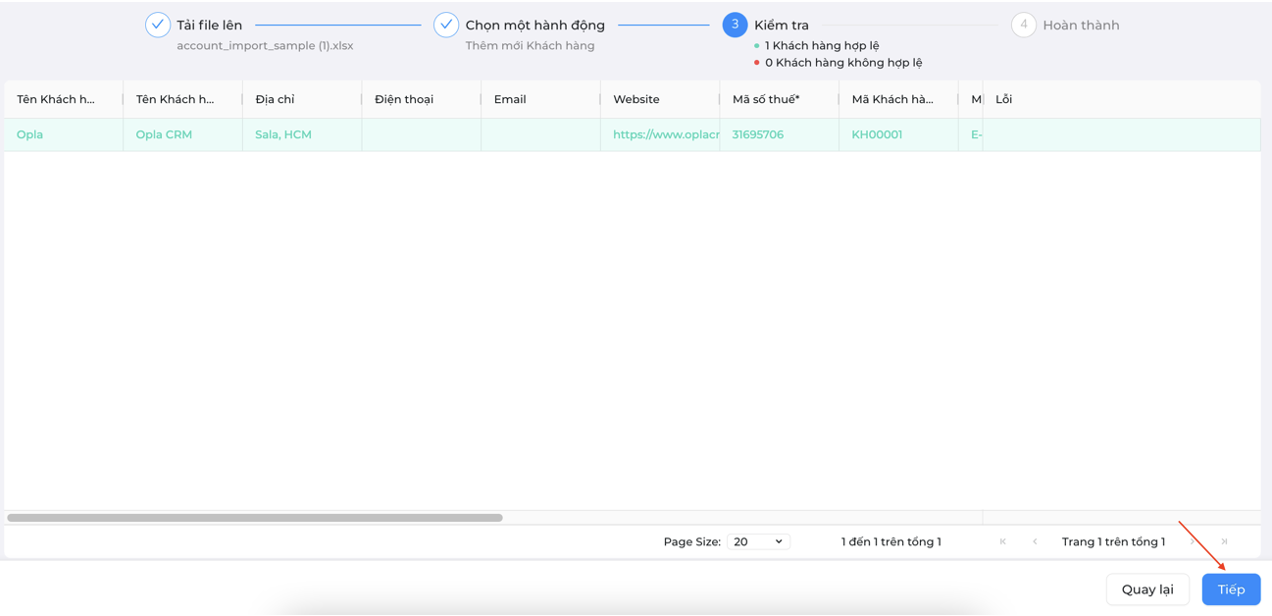Click the 31695706 tax code cell

779,134
